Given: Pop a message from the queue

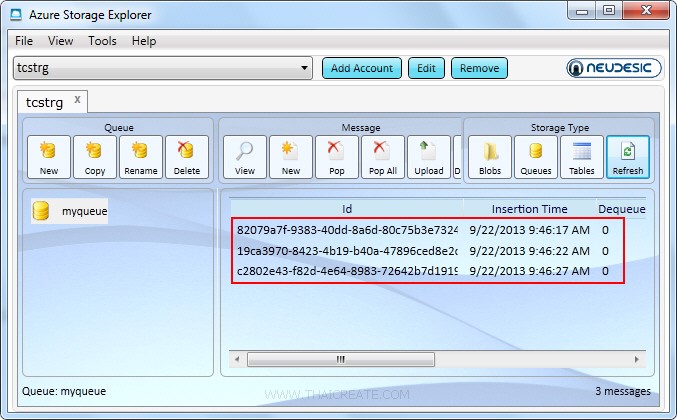Looking at the screenshot, I should pos(337,157).
